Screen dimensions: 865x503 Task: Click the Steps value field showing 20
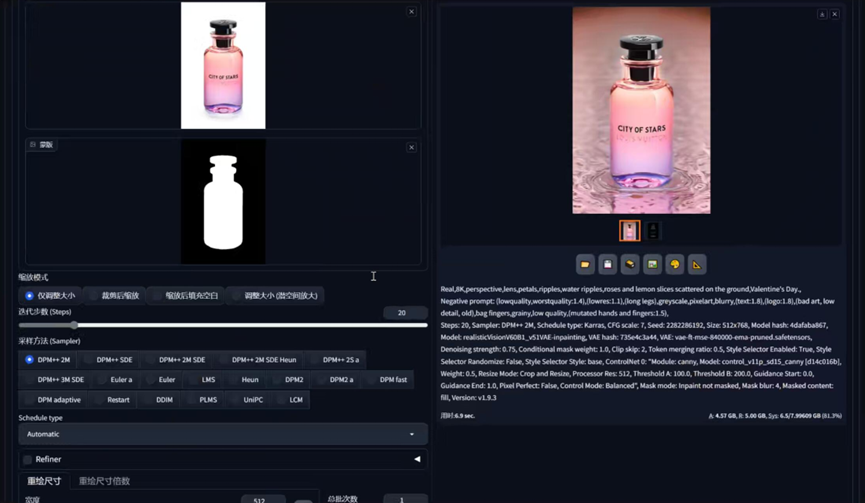(404, 313)
